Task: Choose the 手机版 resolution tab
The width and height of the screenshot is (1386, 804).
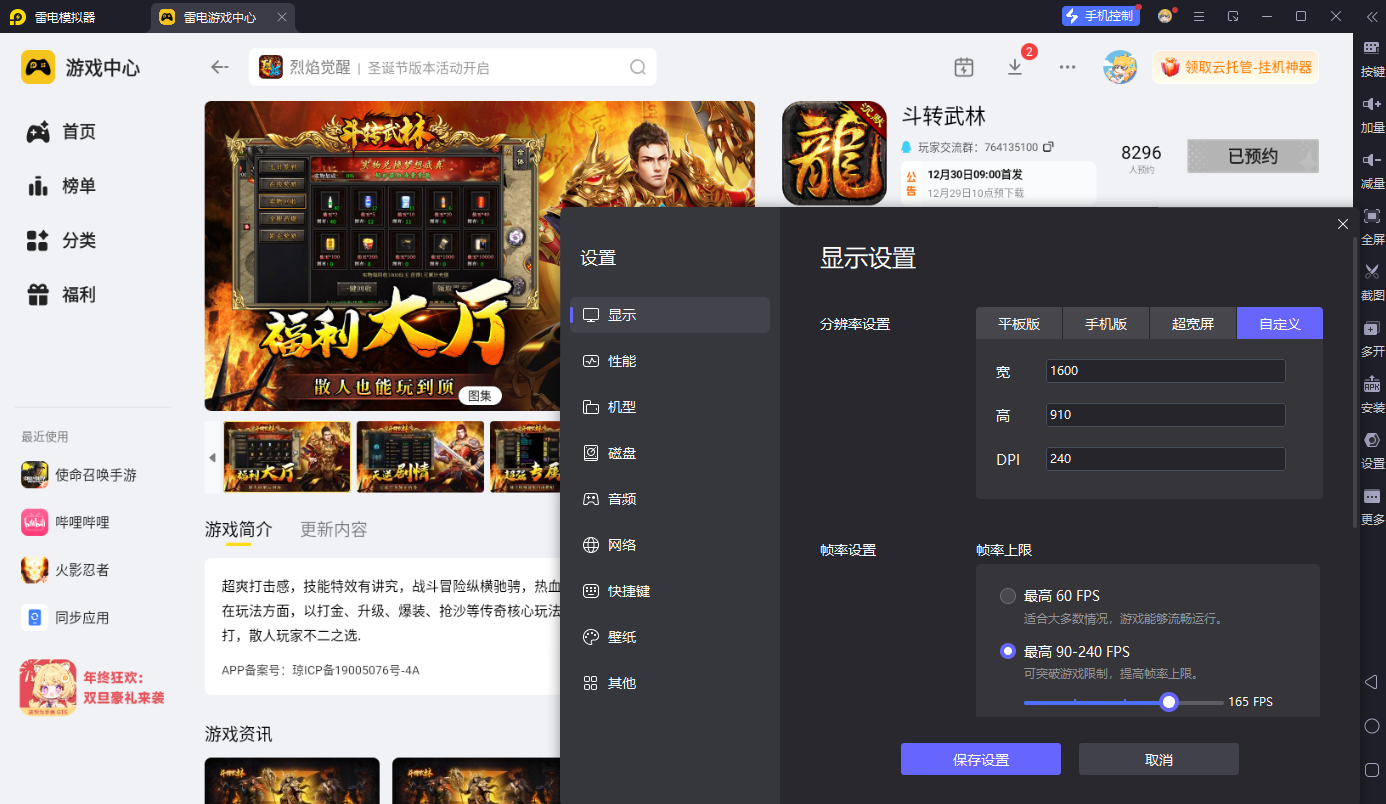Action: click(x=1106, y=324)
